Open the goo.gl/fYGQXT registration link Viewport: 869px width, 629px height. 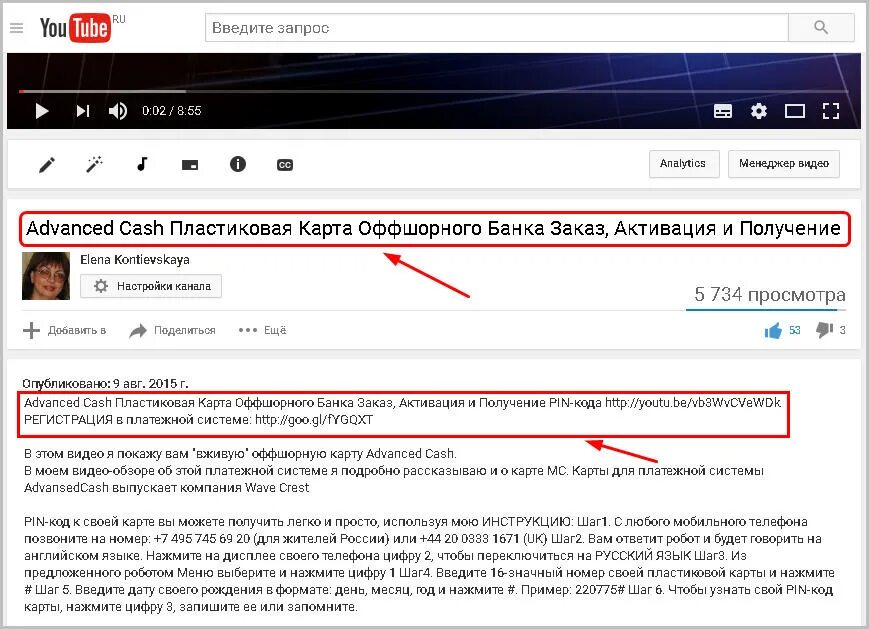click(x=314, y=420)
